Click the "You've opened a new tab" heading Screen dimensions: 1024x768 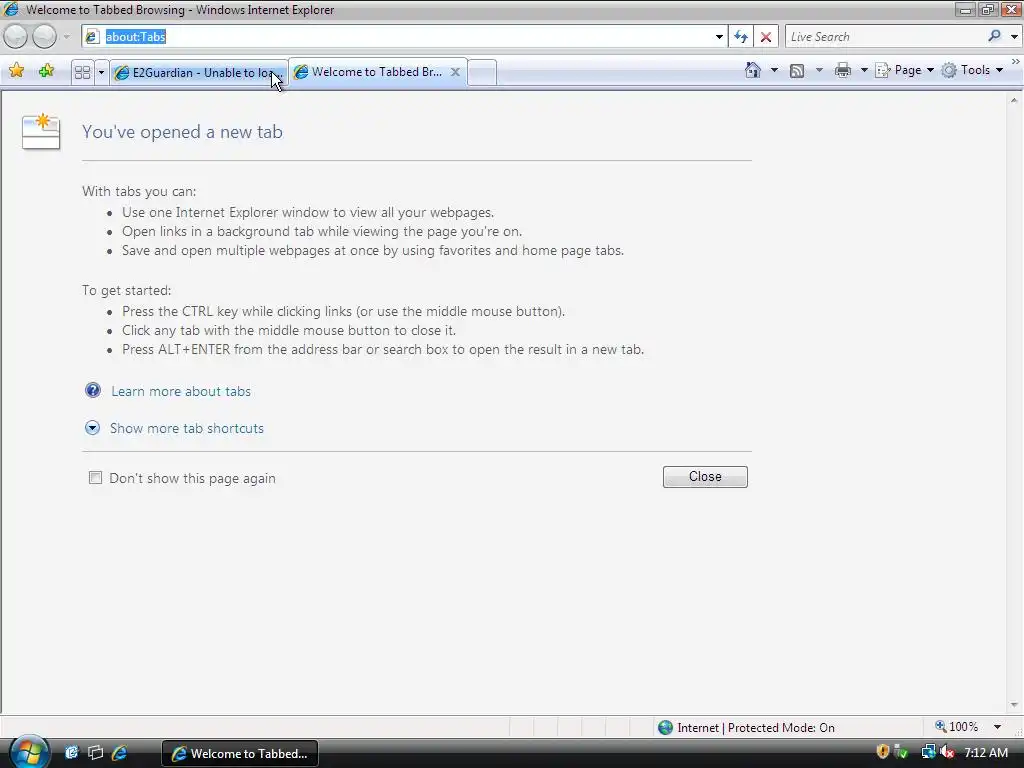[x=182, y=132]
